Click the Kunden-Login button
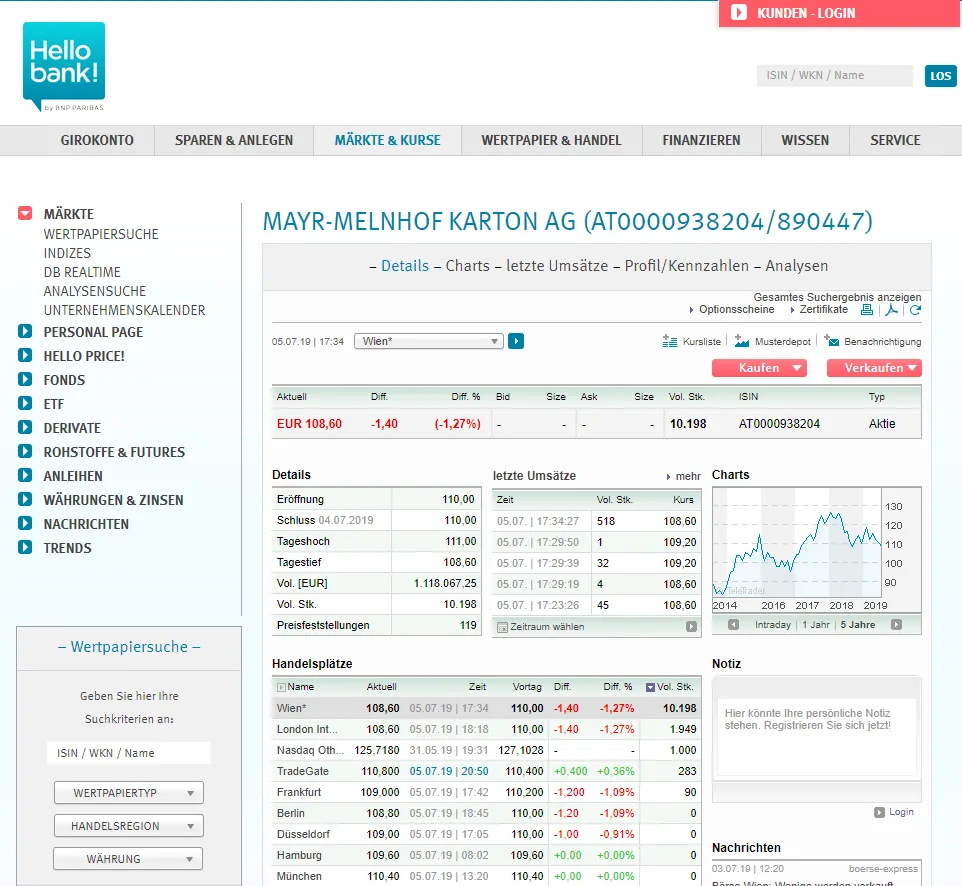This screenshot has height=886, width=962. (839, 13)
